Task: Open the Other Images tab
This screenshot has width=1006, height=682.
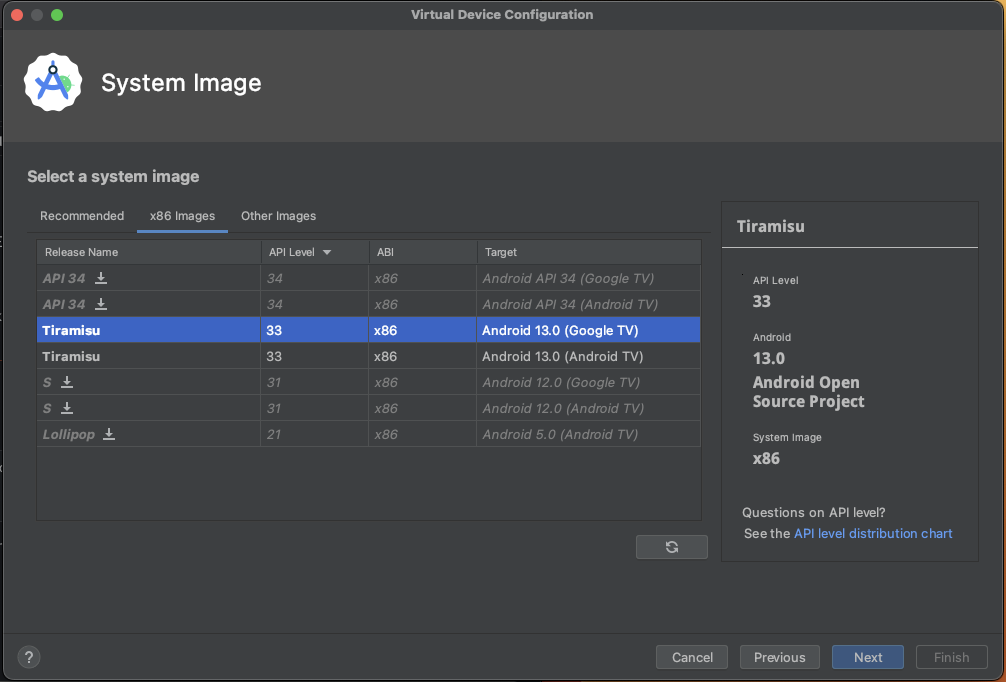Action: tap(278, 216)
